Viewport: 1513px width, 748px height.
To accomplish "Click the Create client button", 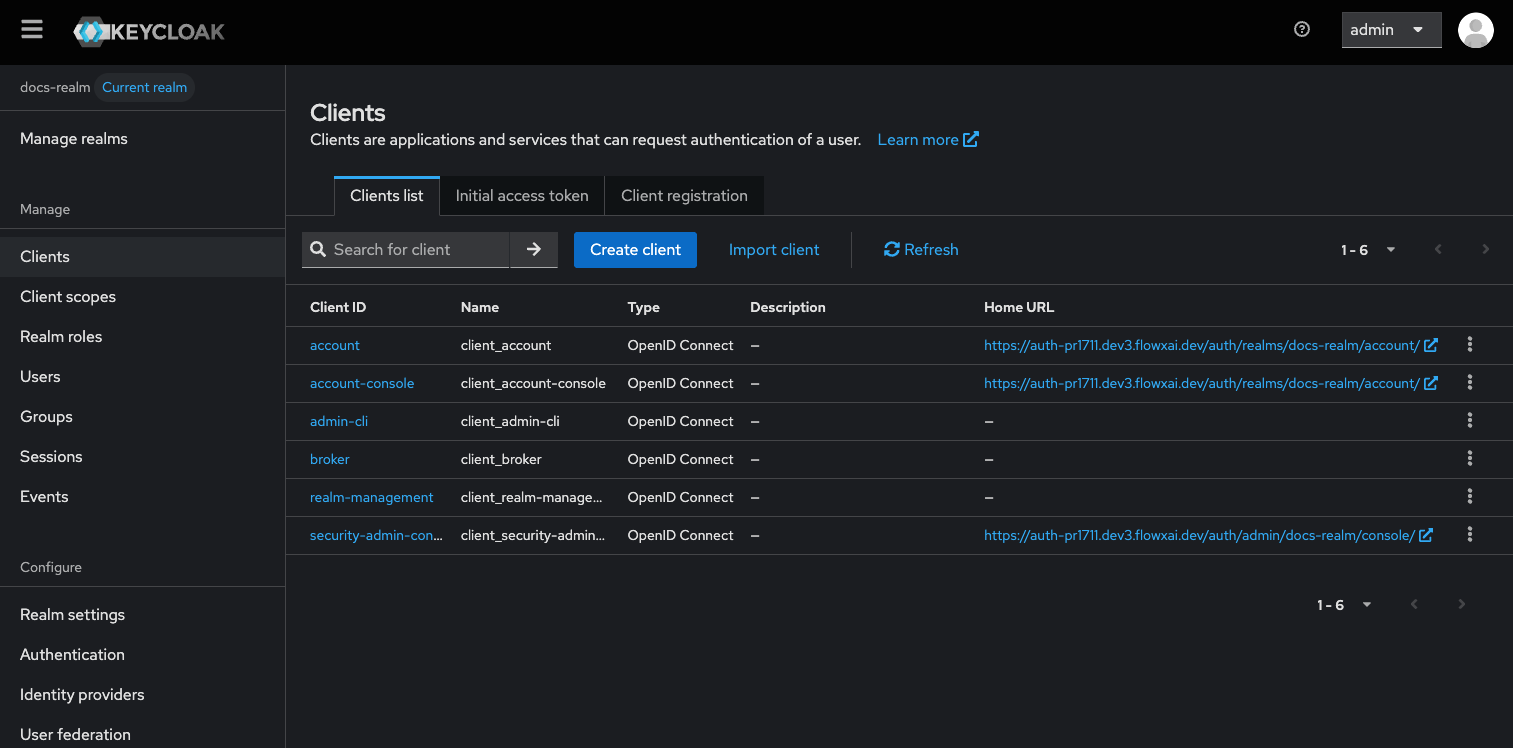I will coord(635,250).
